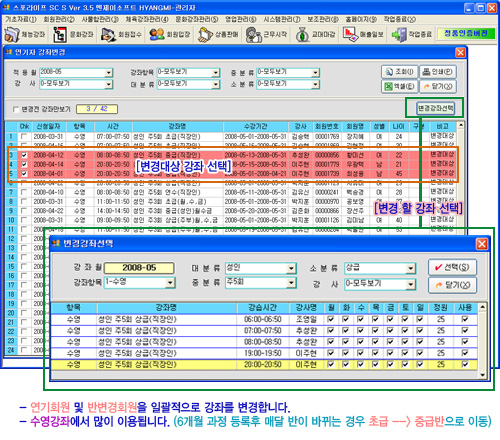Viewport: 500px width, 440px height.
Task: Enable the 변경전 강좌만보기 checkbox
Action: 16,109
